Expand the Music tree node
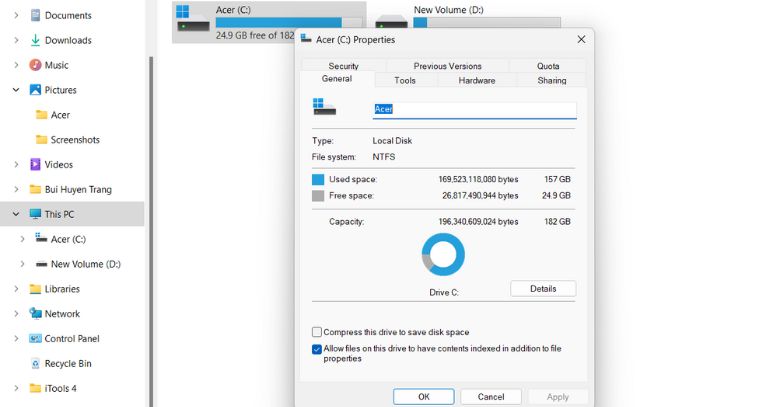The height and width of the screenshot is (407, 780). (16, 65)
